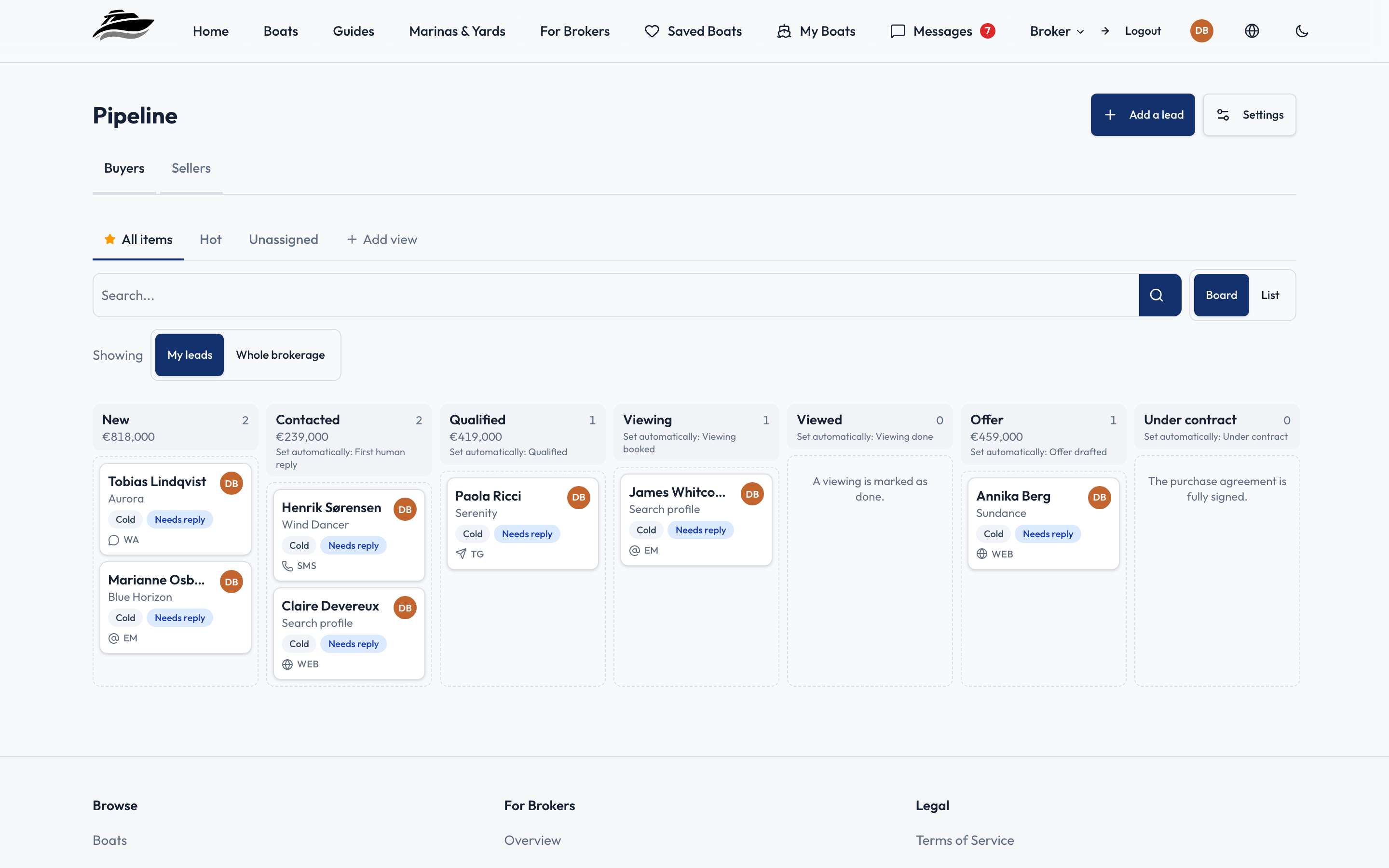The width and height of the screenshot is (1389, 868).
Task: Switch to the Sellers tab
Action: (x=191, y=168)
